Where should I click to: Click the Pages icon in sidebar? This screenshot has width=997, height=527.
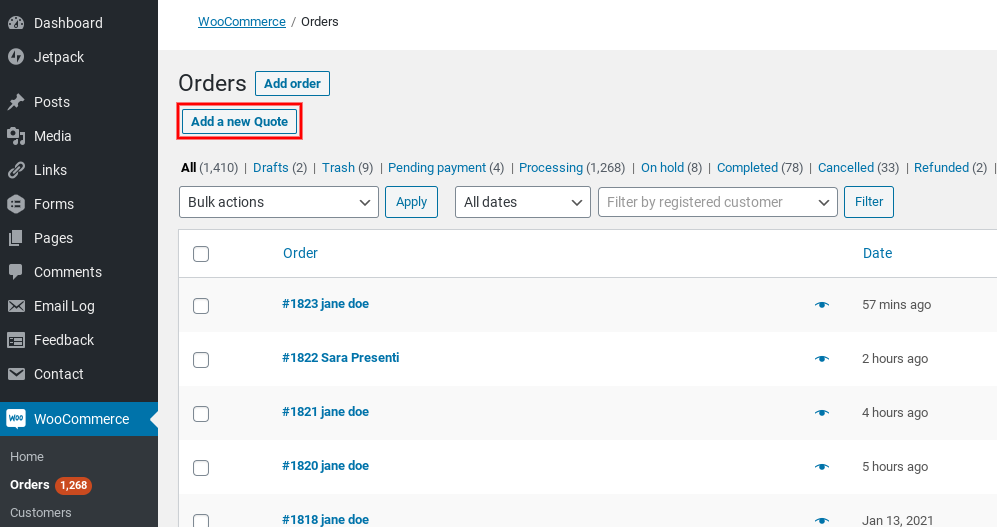click(x=16, y=238)
